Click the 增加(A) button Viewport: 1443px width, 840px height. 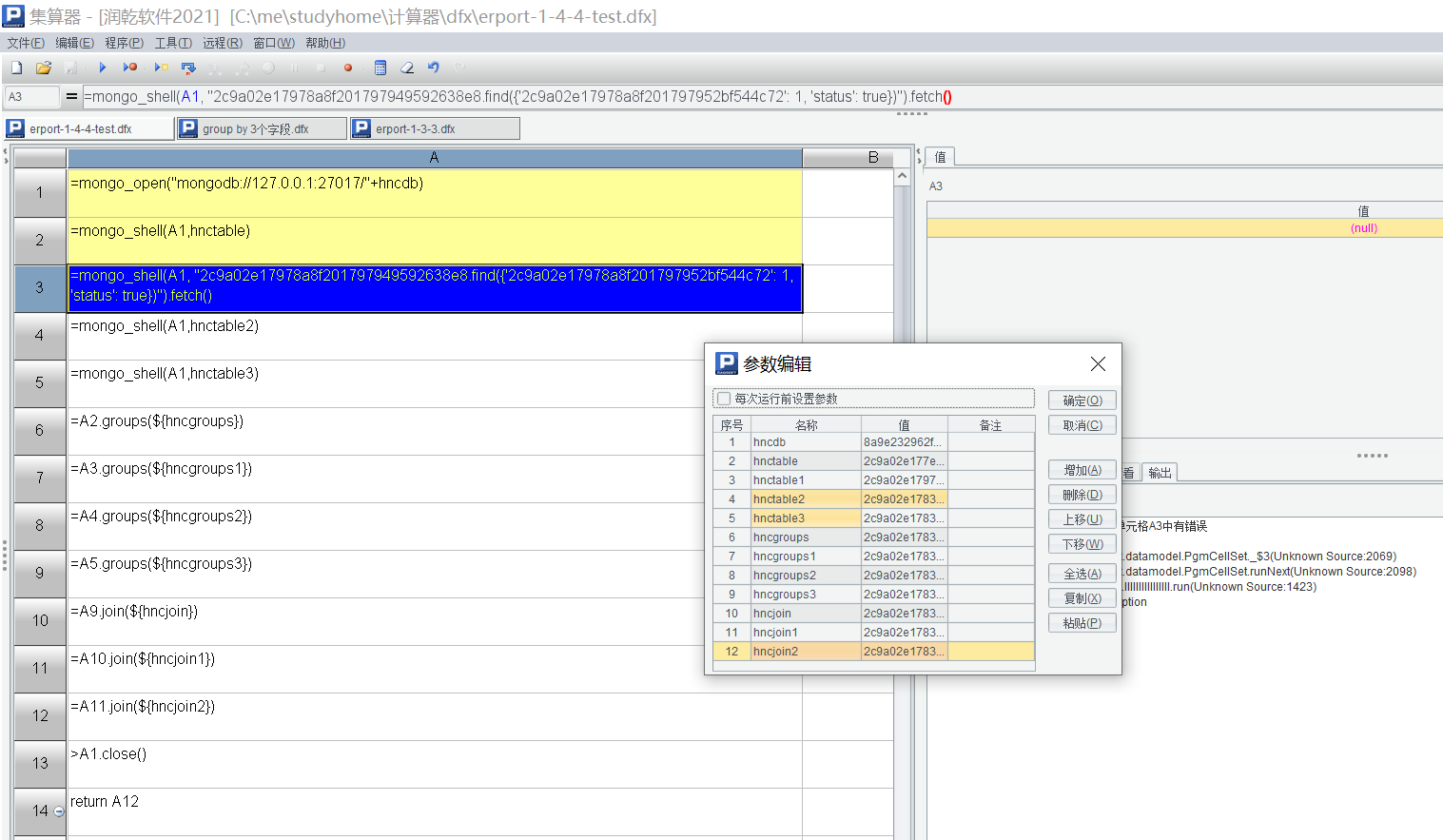click(x=1082, y=470)
